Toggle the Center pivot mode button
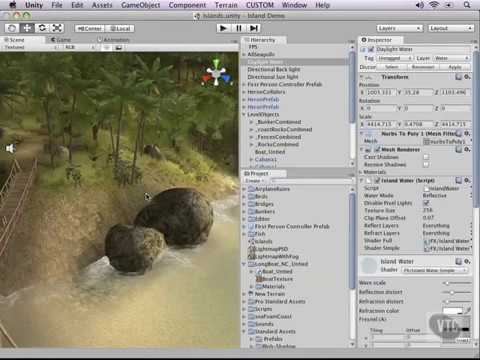The height and width of the screenshot is (360, 480). tap(89, 29)
